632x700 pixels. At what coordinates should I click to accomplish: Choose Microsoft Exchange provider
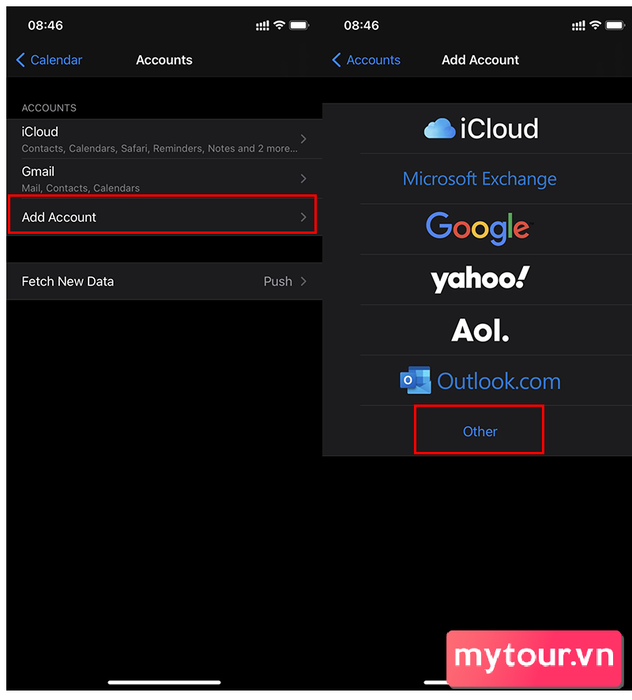click(x=479, y=179)
